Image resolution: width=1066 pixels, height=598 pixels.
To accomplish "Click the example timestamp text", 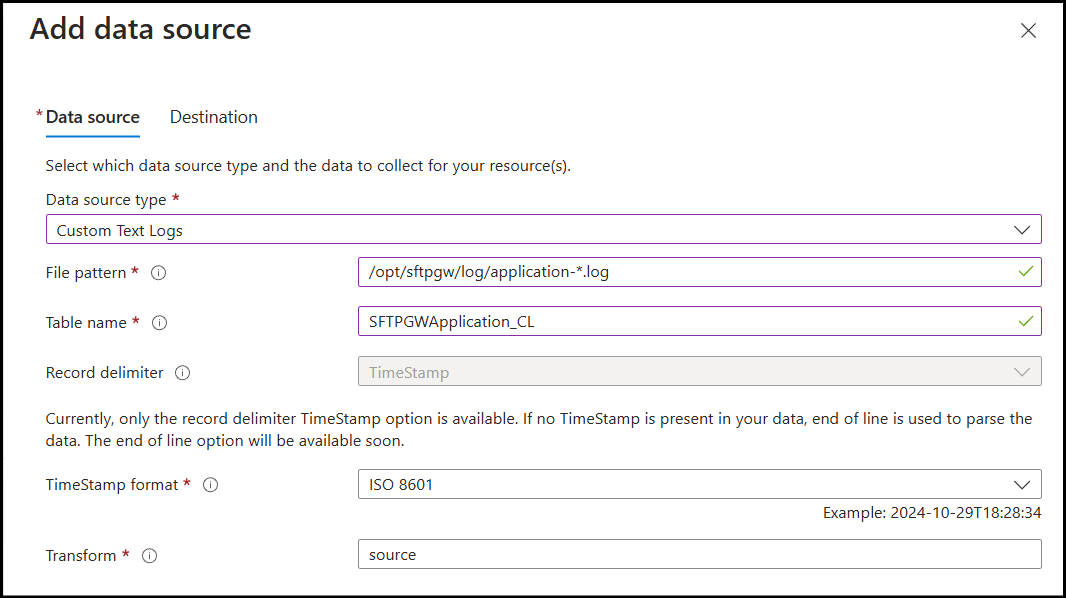I will (931, 512).
